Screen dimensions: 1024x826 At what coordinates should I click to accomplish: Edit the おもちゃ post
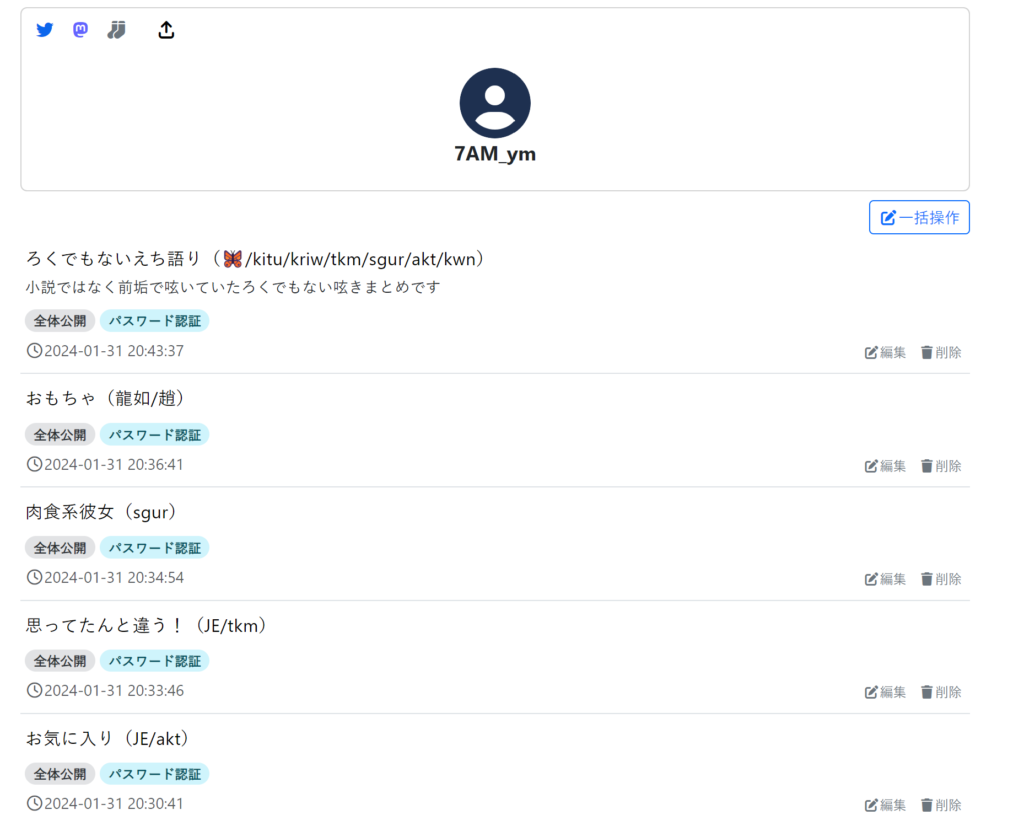tap(885, 466)
